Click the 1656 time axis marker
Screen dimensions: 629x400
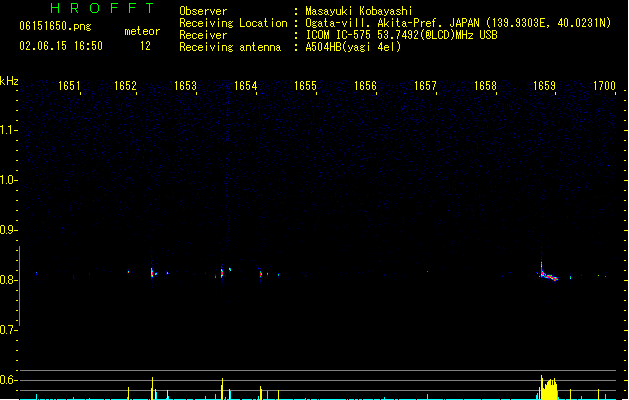pyautogui.click(x=365, y=86)
